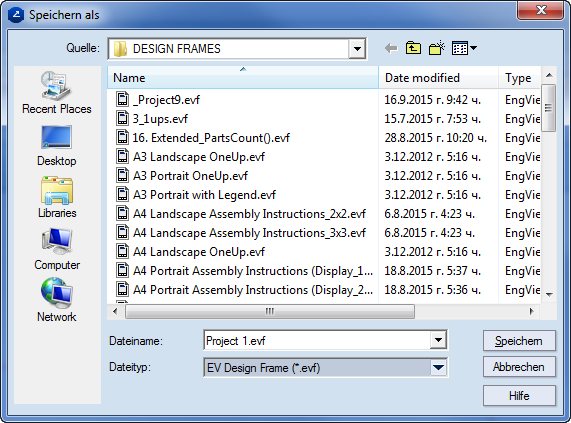Open Recent Places in sidebar
This screenshot has height=423, width=571.
coord(57,93)
